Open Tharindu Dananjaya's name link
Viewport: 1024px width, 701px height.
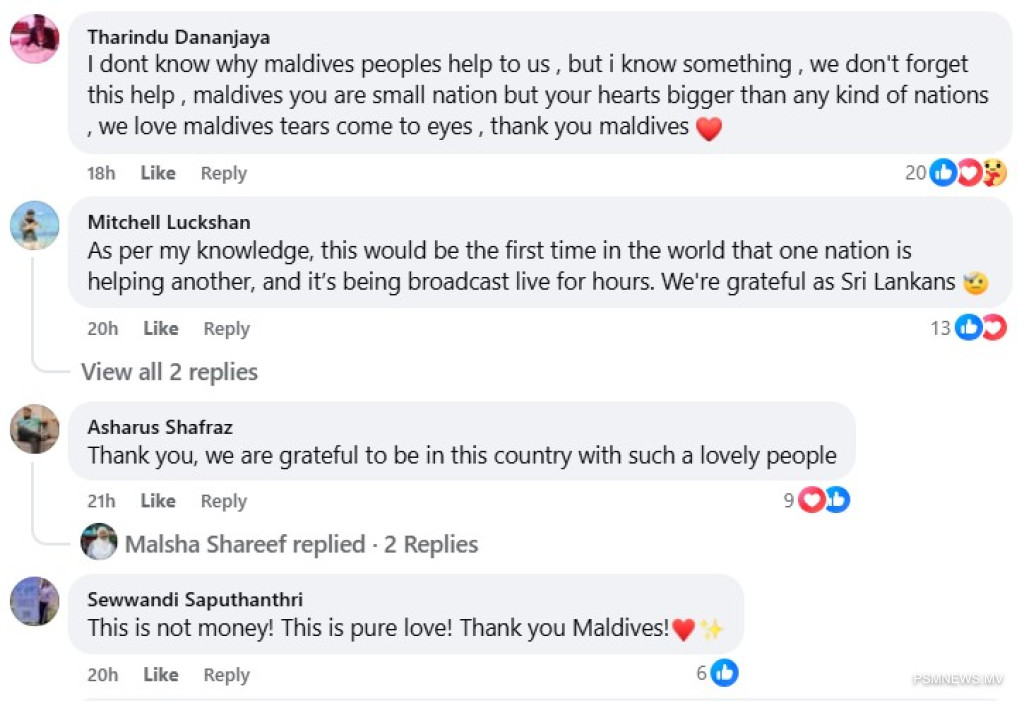click(x=179, y=37)
